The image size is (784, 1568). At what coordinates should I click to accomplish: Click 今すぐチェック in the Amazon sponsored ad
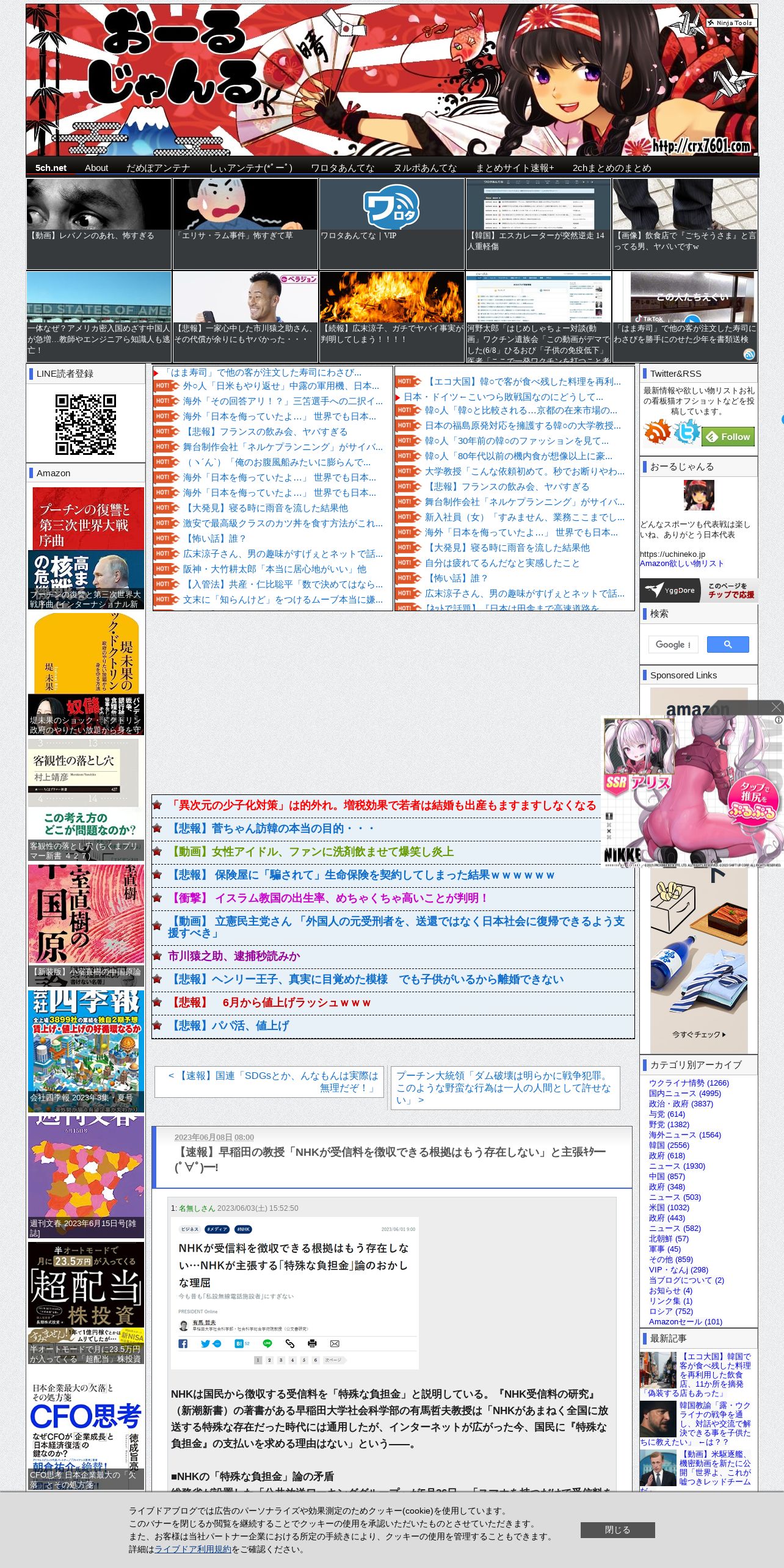point(699,1034)
